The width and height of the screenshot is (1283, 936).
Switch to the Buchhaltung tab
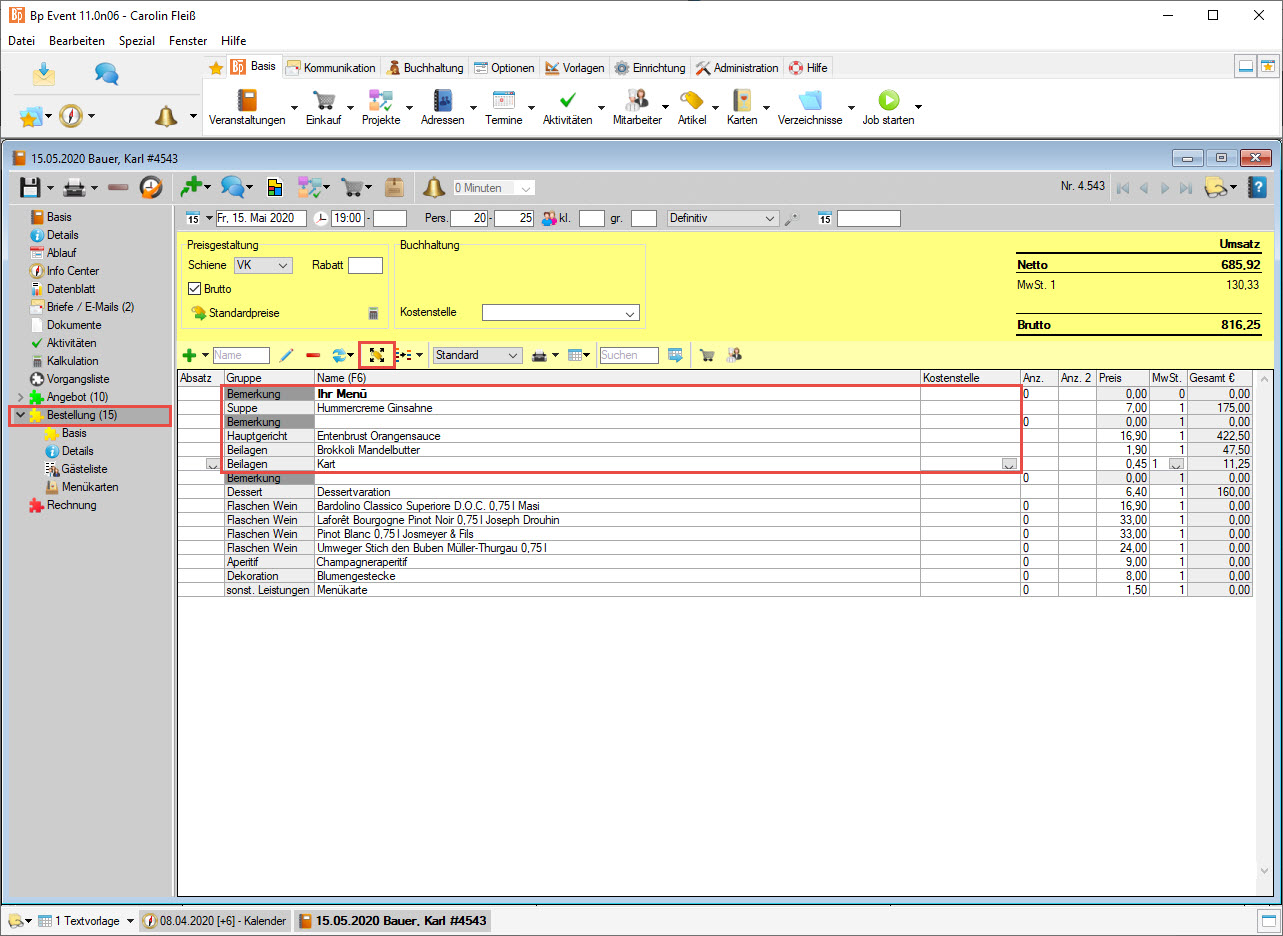click(425, 68)
